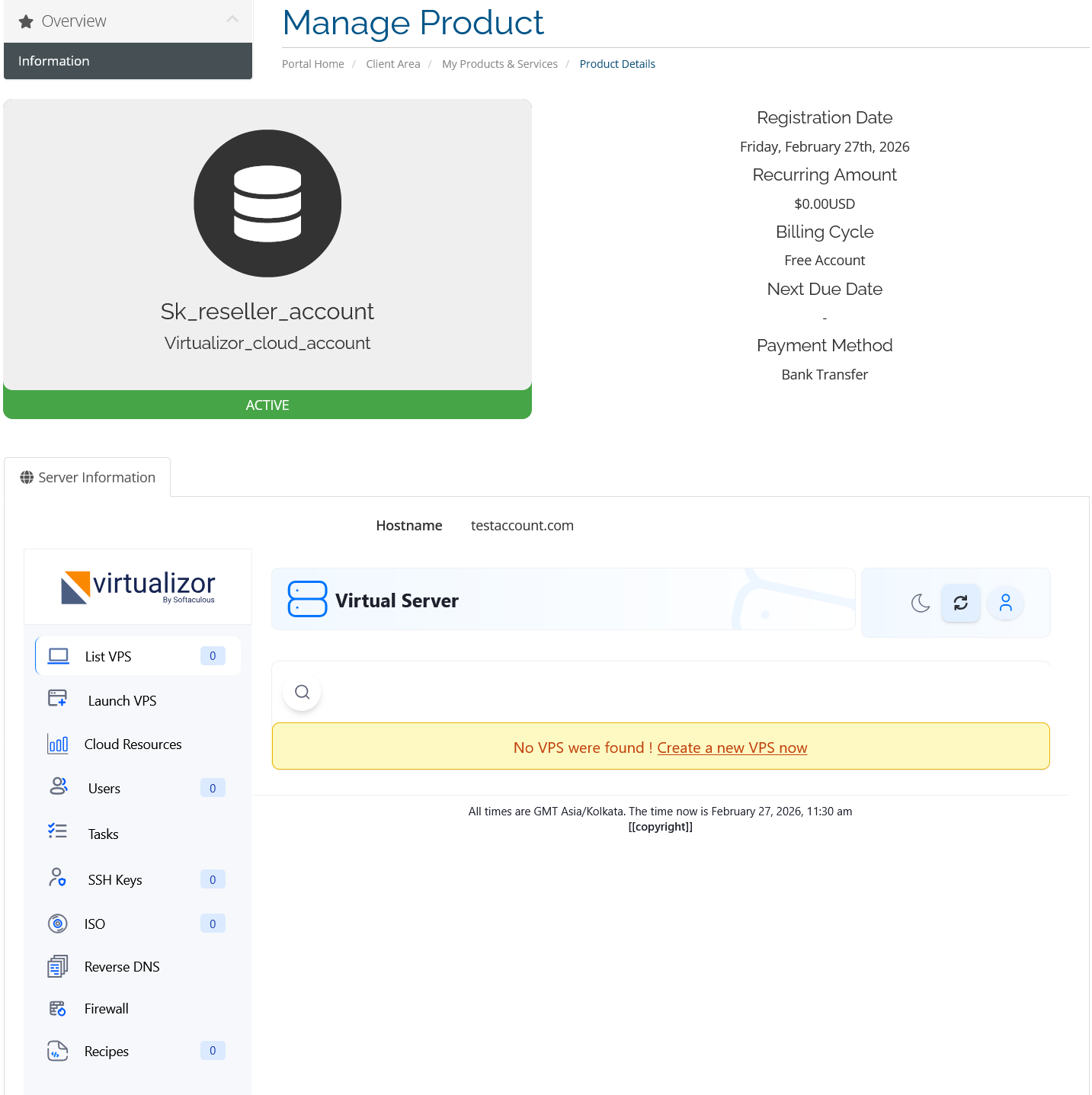Click the Virtualizor logo
This screenshot has height=1095, width=1092.
(138, 587)
